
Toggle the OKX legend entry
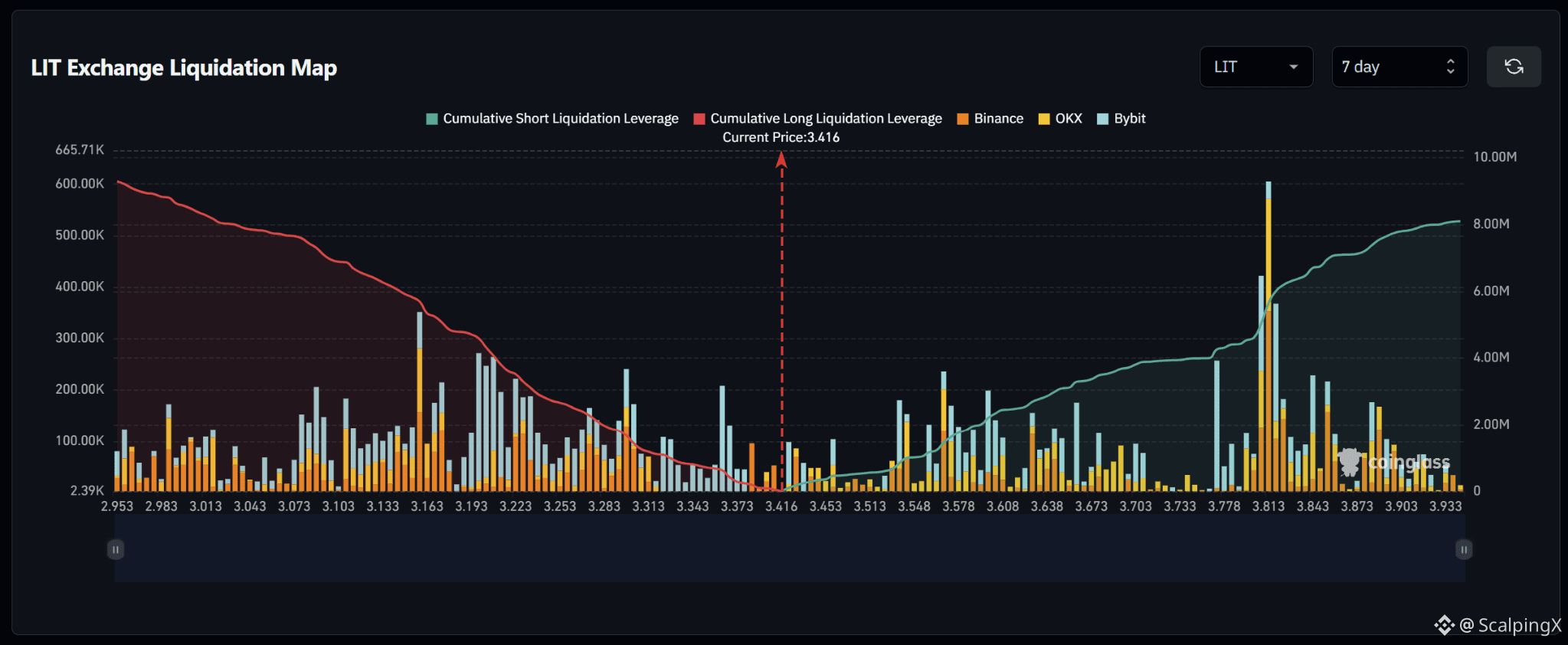click(1060, 119)
